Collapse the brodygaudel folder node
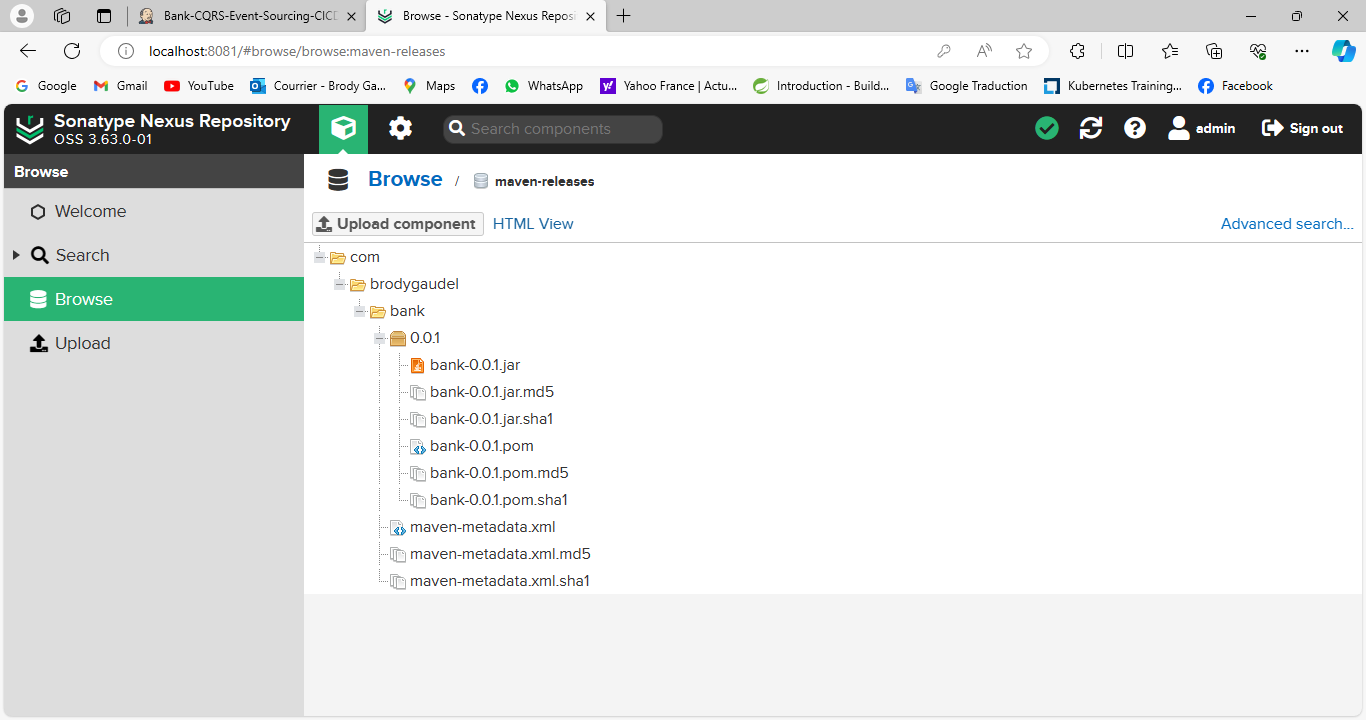Screen dimensions: 1366x720 pyautogui.click(x=340, y=284)
